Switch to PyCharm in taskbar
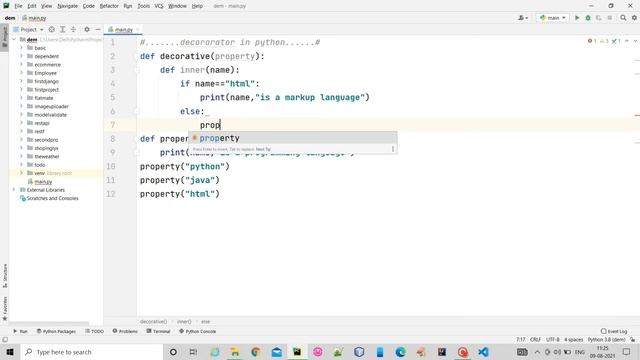The image size is (640, 360). tap(297, 352)
